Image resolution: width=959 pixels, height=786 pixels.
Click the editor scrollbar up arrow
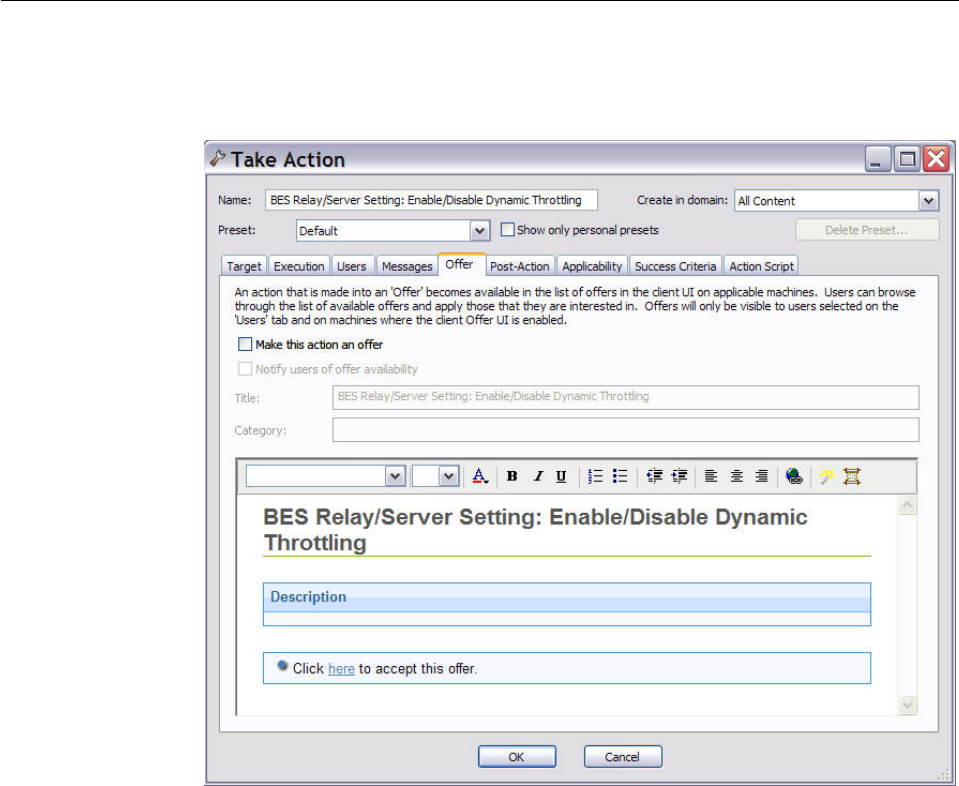[907, 505]
